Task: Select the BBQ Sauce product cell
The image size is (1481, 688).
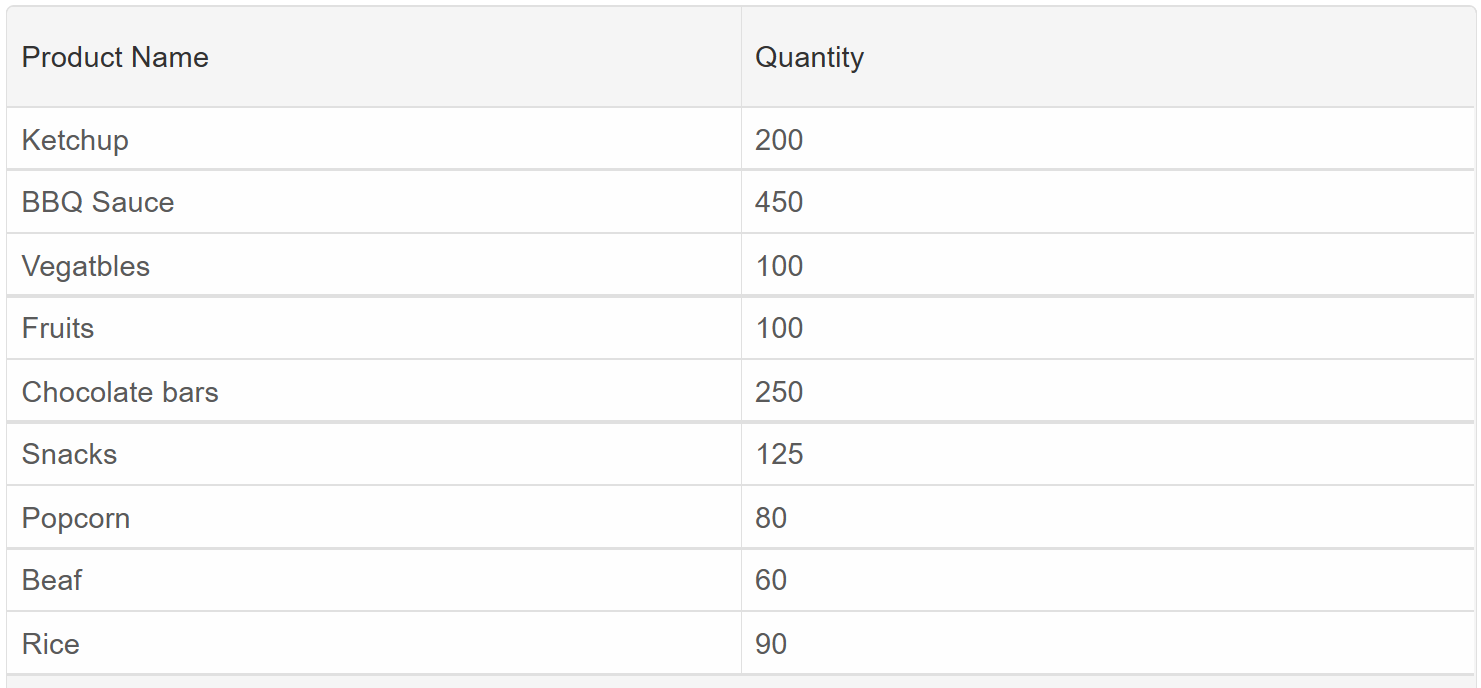Action: point(374,202)
